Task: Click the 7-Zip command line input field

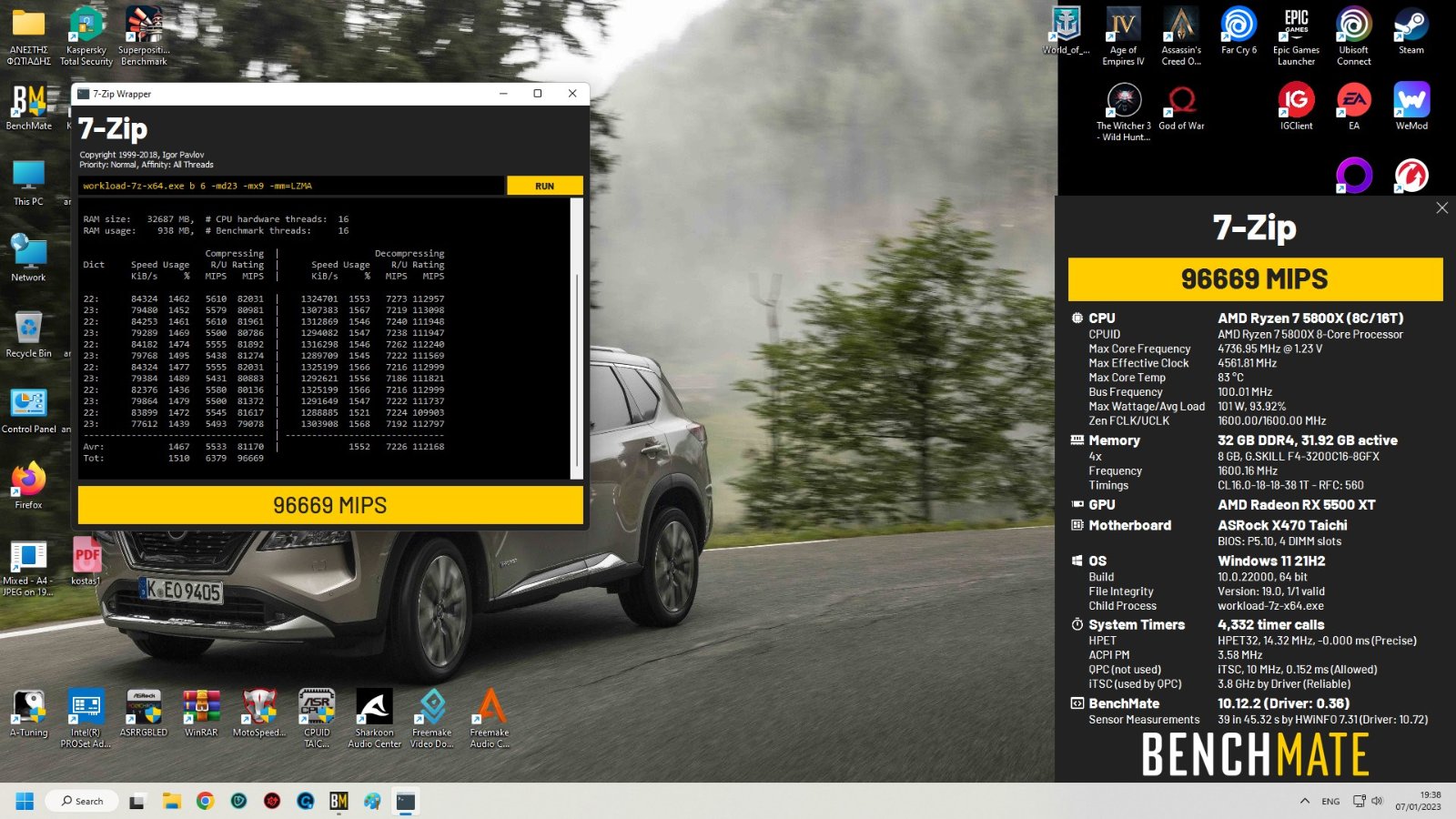Action: [291, 186]
